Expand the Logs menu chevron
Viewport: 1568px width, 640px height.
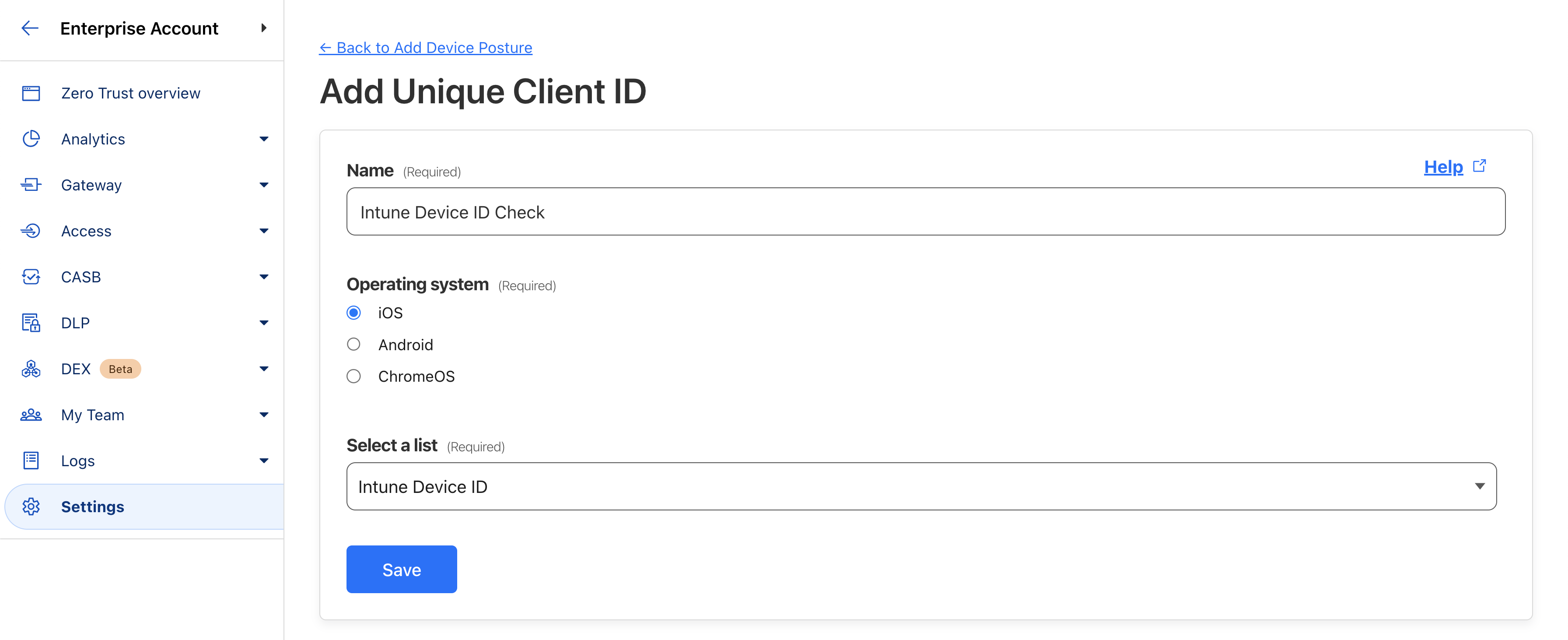pos(263,461)
